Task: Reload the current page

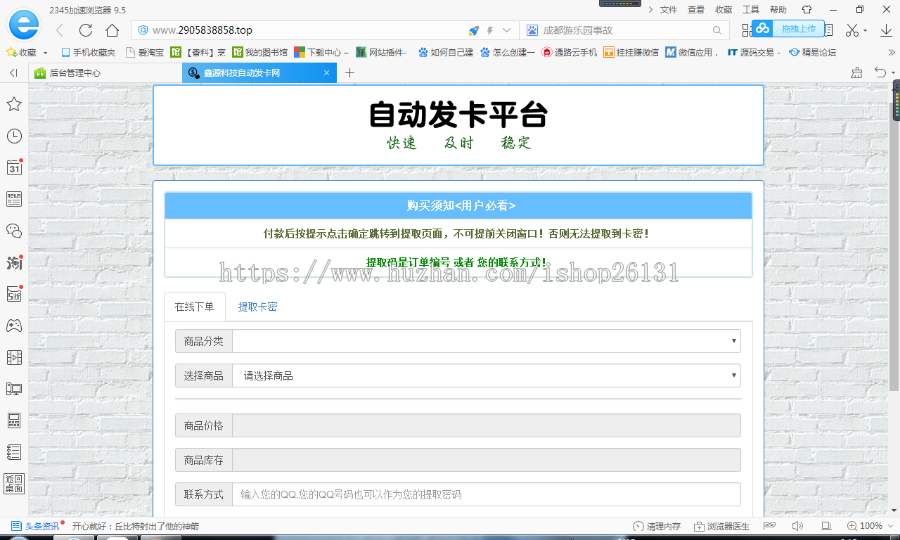Action: (86, 30)
